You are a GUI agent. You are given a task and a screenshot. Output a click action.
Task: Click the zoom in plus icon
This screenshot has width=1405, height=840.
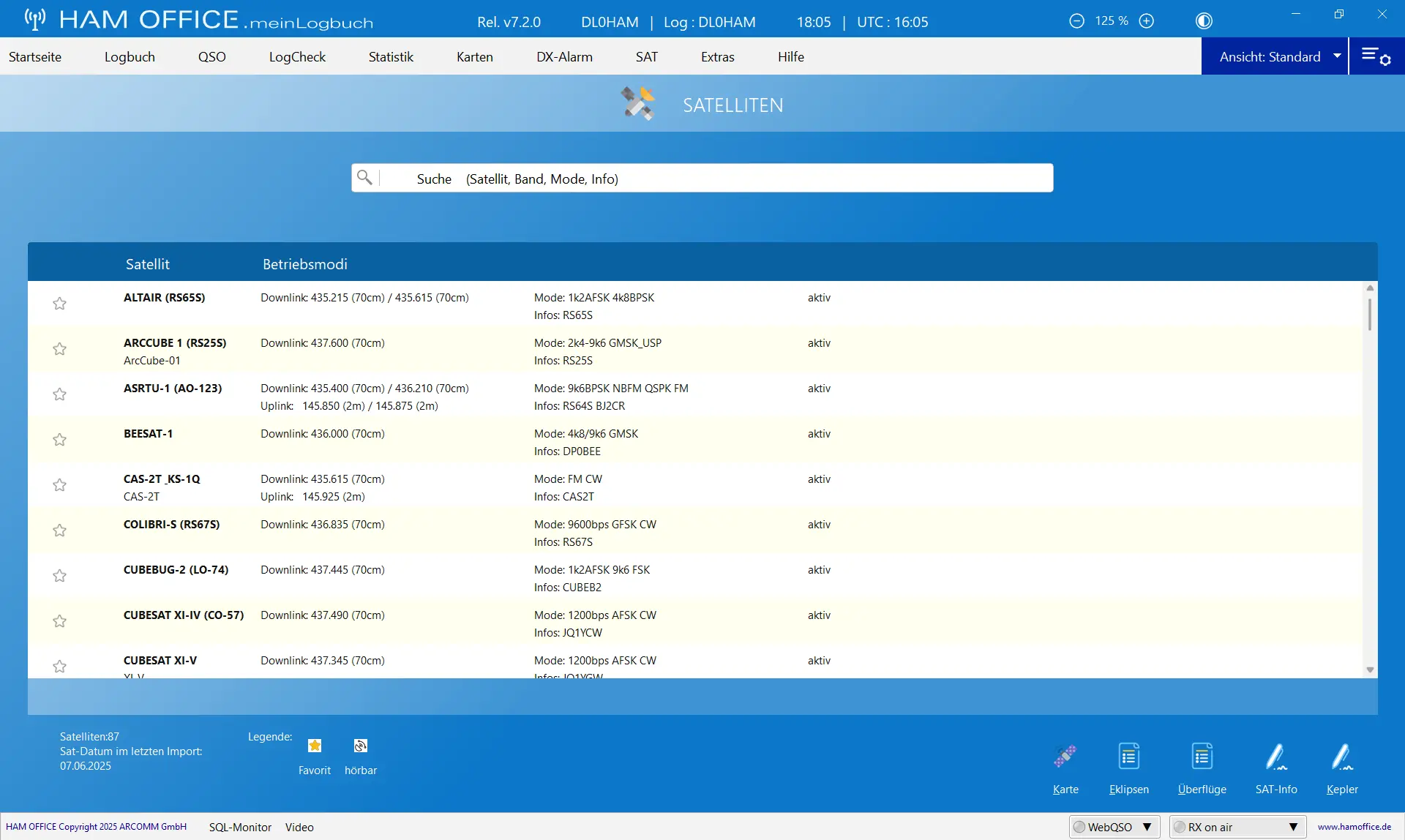point(1147,21)
